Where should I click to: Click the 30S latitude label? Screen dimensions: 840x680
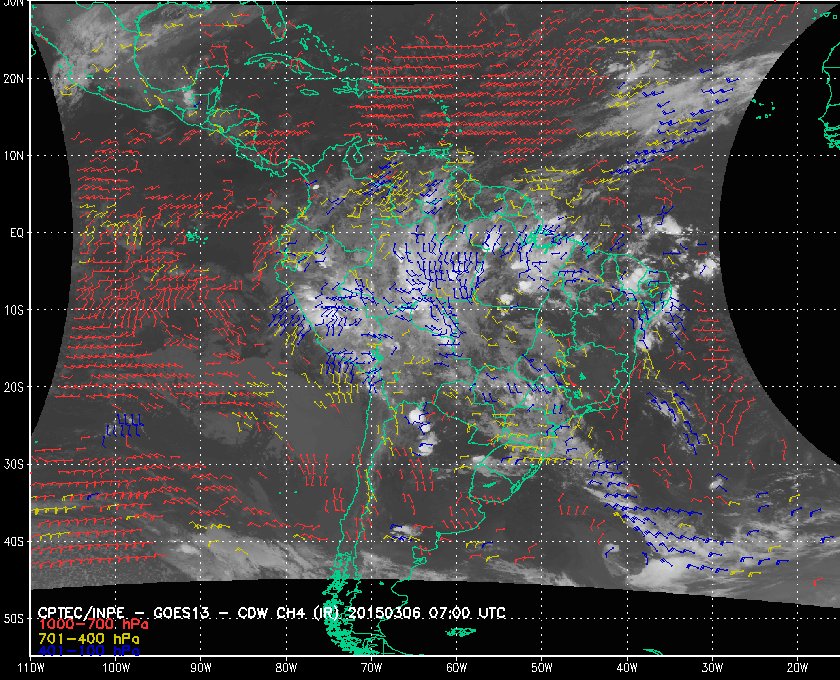tap(13, 465)
